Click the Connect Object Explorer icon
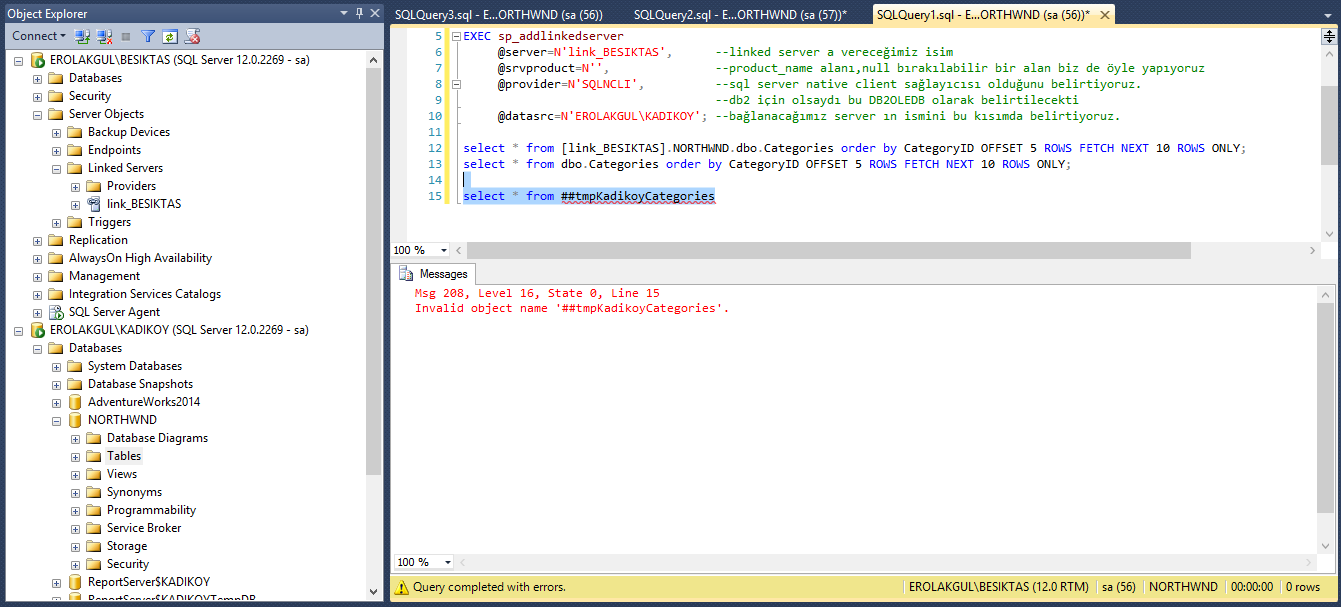Screen dimensions: 1341x607 (x=82, y=36)
